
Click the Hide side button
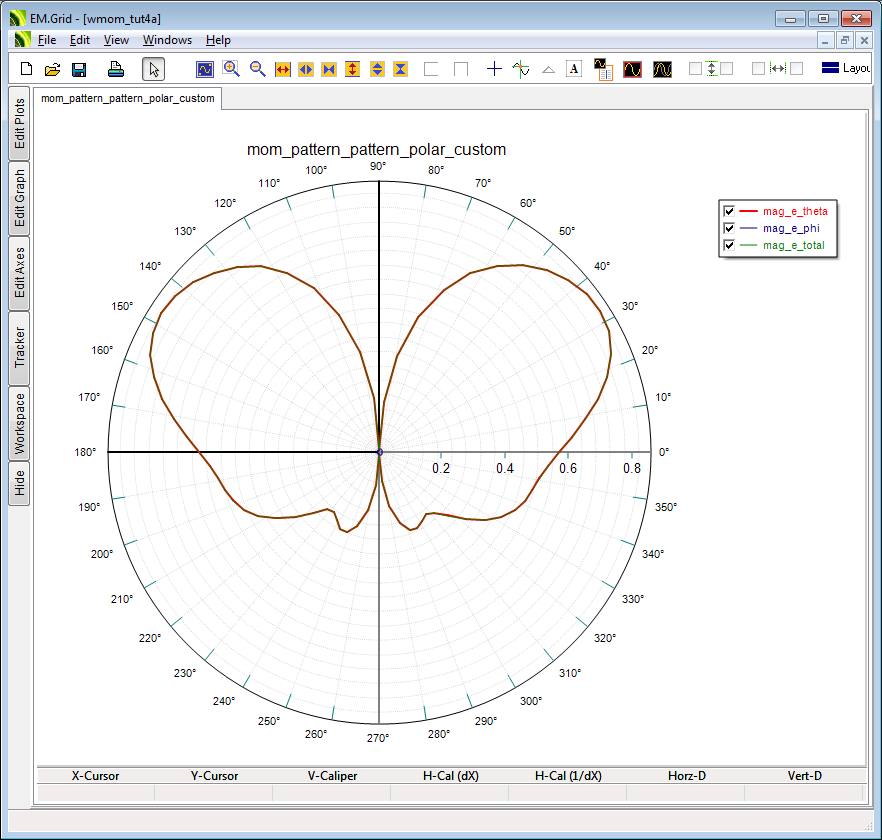point(19,484)
